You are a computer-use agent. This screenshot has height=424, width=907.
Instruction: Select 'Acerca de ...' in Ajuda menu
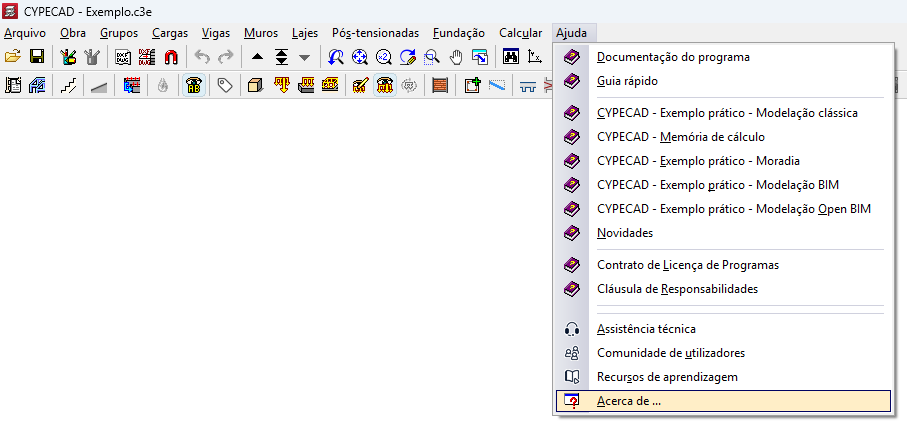click(x=628, y=401)
